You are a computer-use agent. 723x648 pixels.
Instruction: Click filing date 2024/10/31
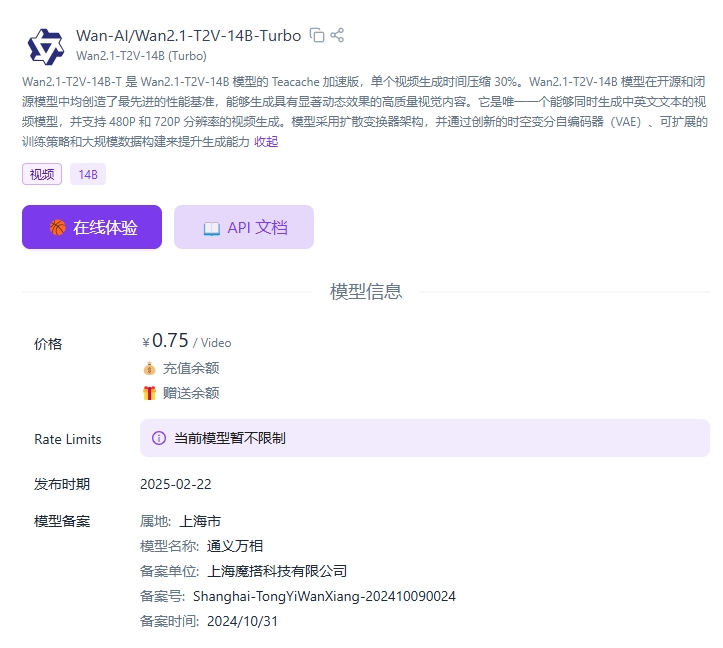243,621
